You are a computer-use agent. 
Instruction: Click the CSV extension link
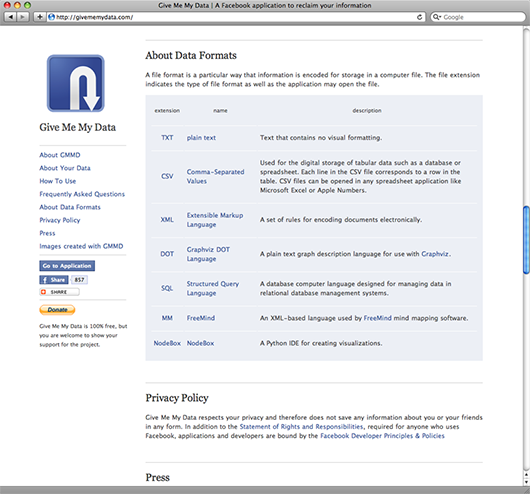point(167,176)
